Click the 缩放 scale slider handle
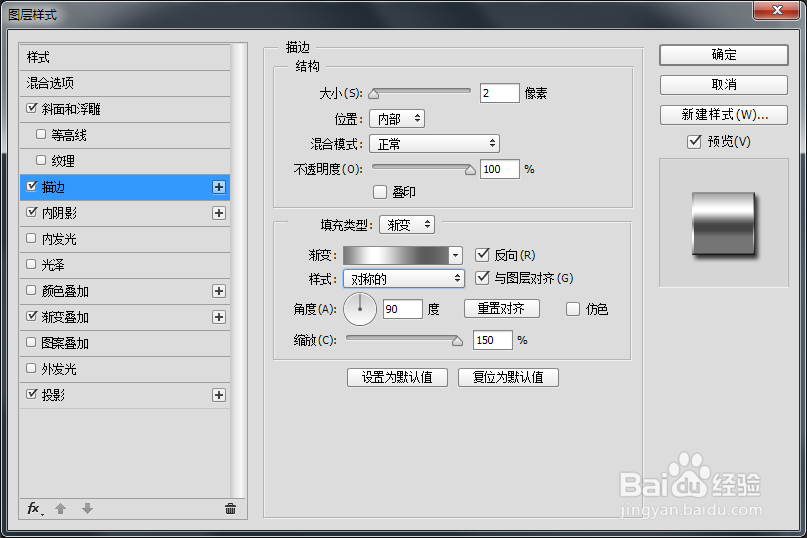Image resolution: width=807 pixels, height=538 pixels. pos(457,341)
